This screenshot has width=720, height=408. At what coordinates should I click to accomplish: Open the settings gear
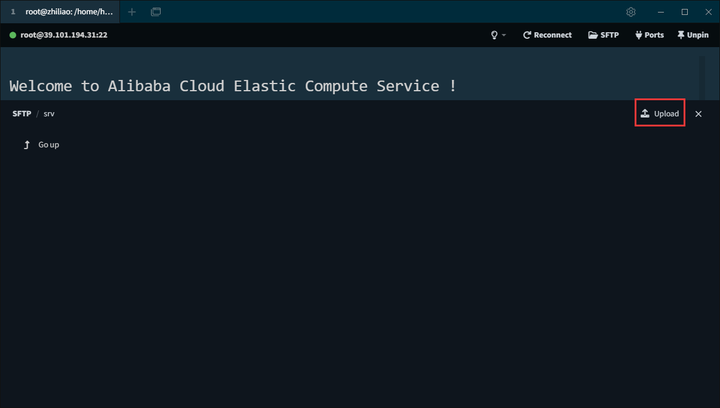click(x=631, y=12)
